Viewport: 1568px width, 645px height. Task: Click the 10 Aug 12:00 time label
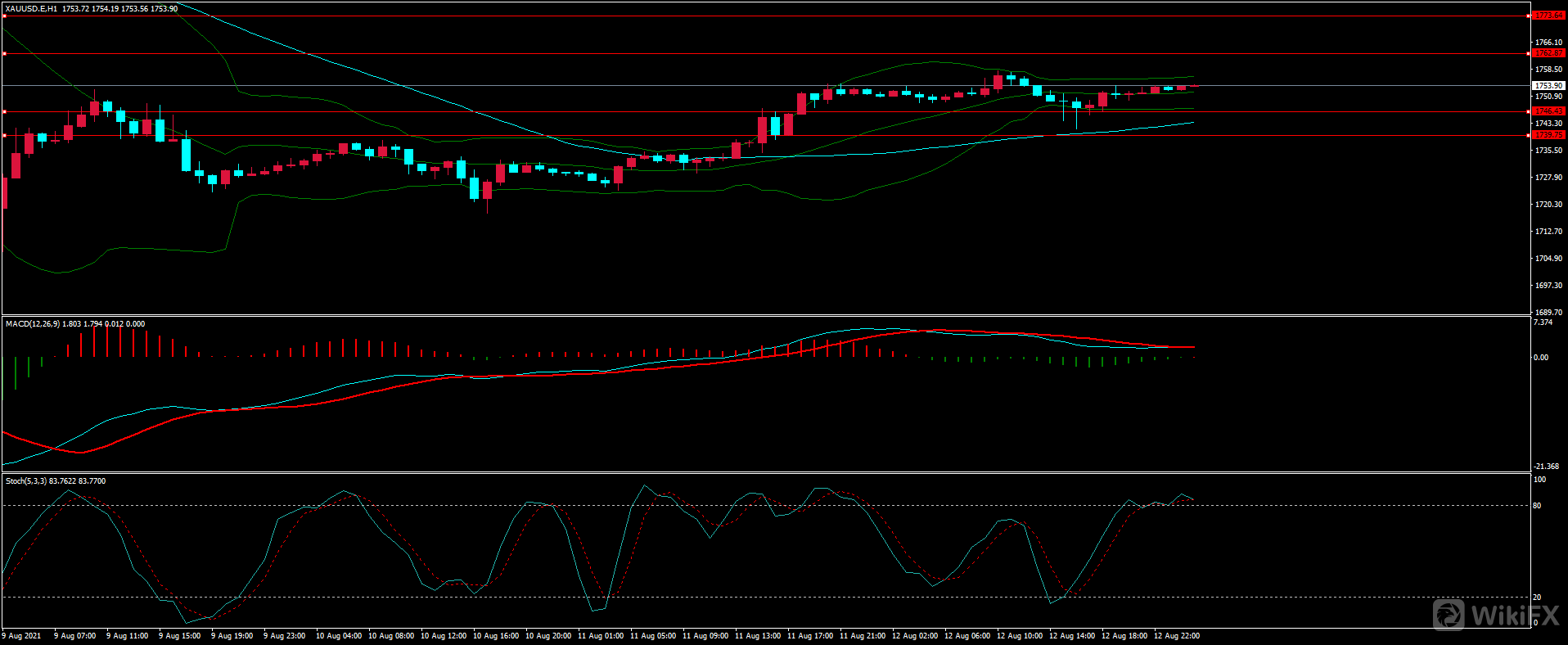pos(443,636)
